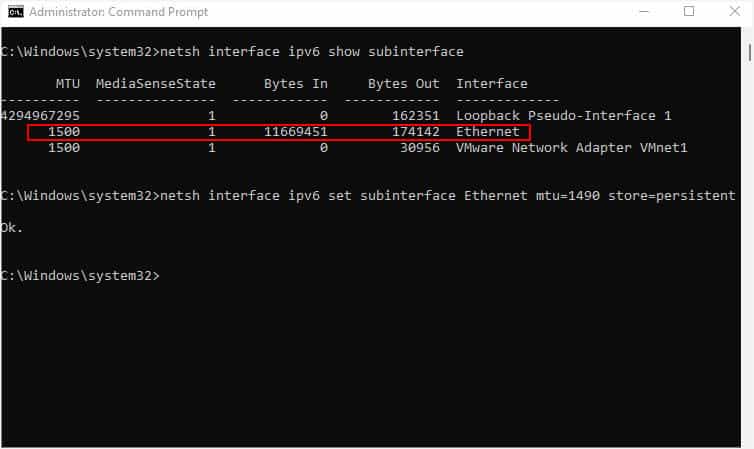Screen dimensions: 754x449
Task: Click the show subinterface command line
Action: pyautogui.click(x=232, y=51)
